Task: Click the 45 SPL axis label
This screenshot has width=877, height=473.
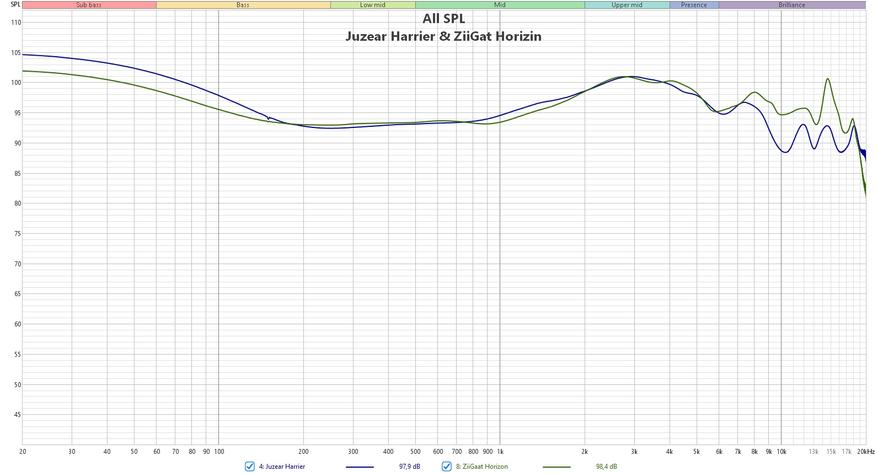Action: pos(17,415)
